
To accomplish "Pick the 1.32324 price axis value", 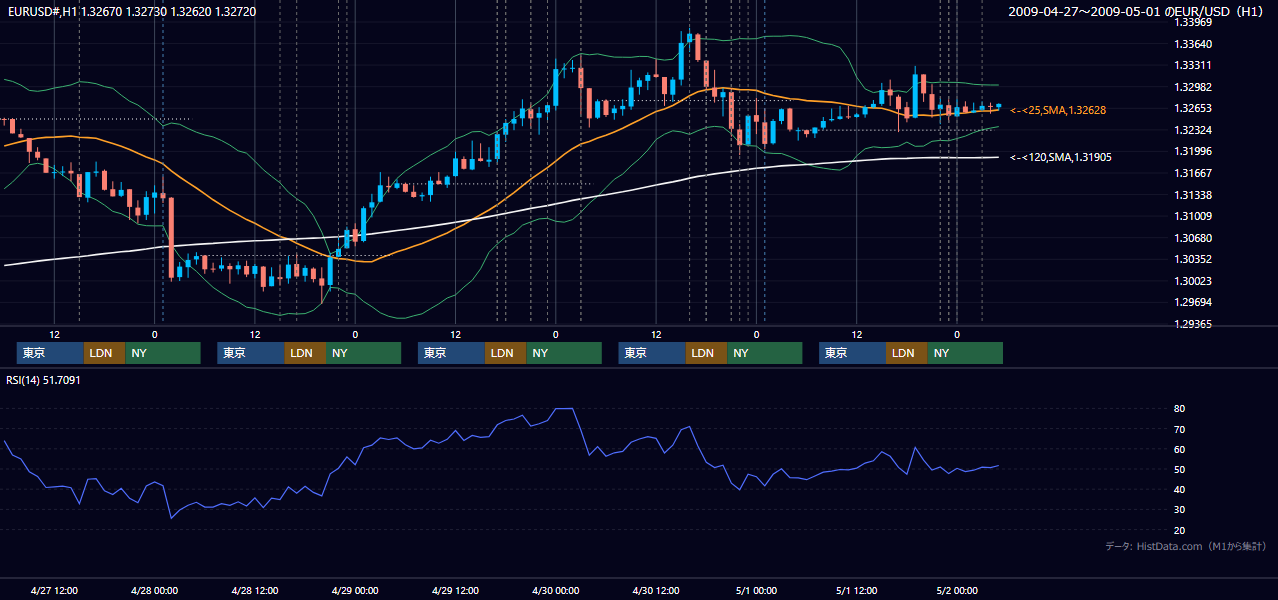I will (1192, 131).
